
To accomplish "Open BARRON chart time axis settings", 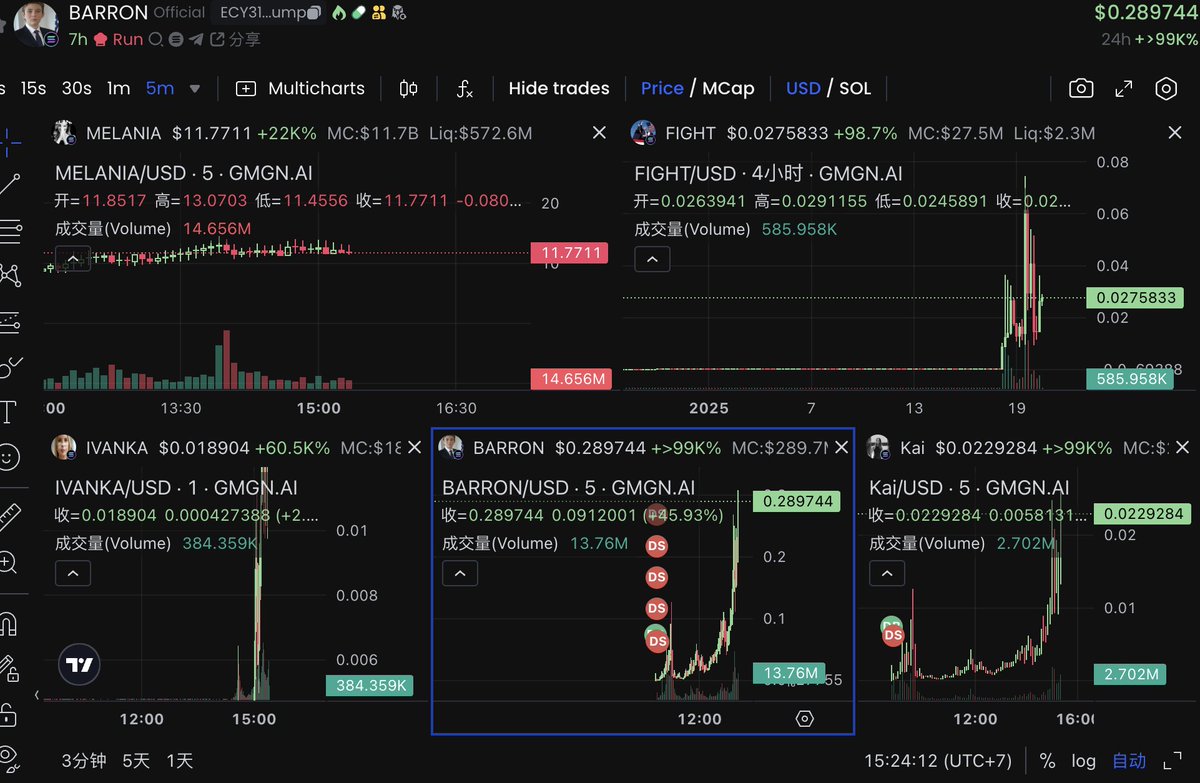I will [x=805, y=719].
